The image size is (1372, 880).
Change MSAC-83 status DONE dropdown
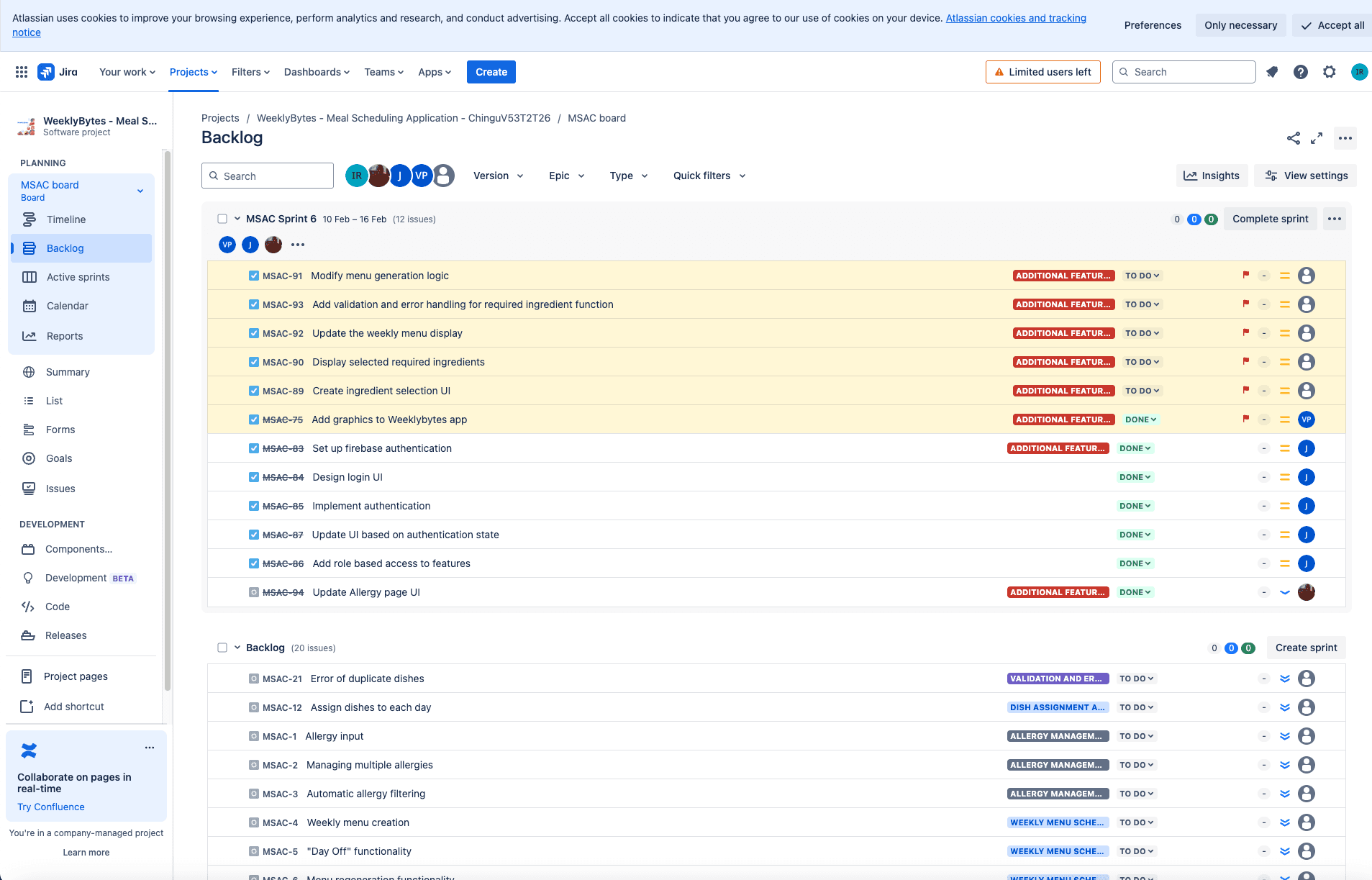[1135, 448]
